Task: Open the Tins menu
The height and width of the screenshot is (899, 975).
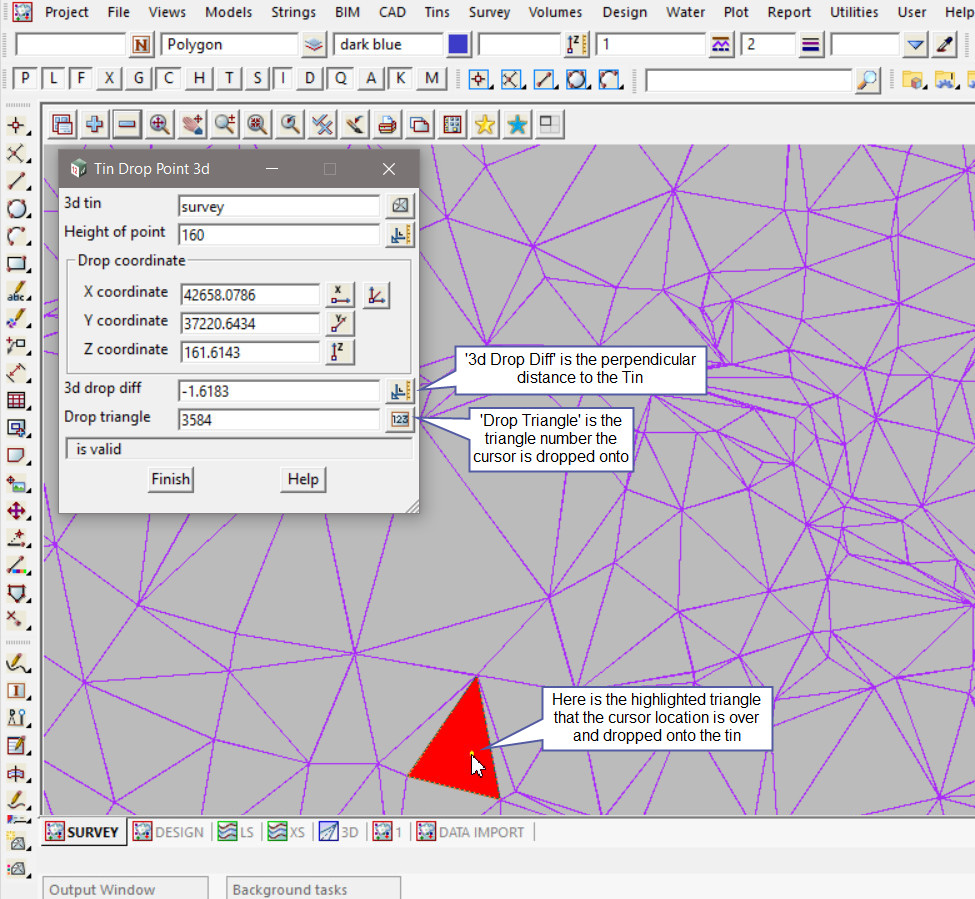Action: pyautogui.click(x=436, y=12)
